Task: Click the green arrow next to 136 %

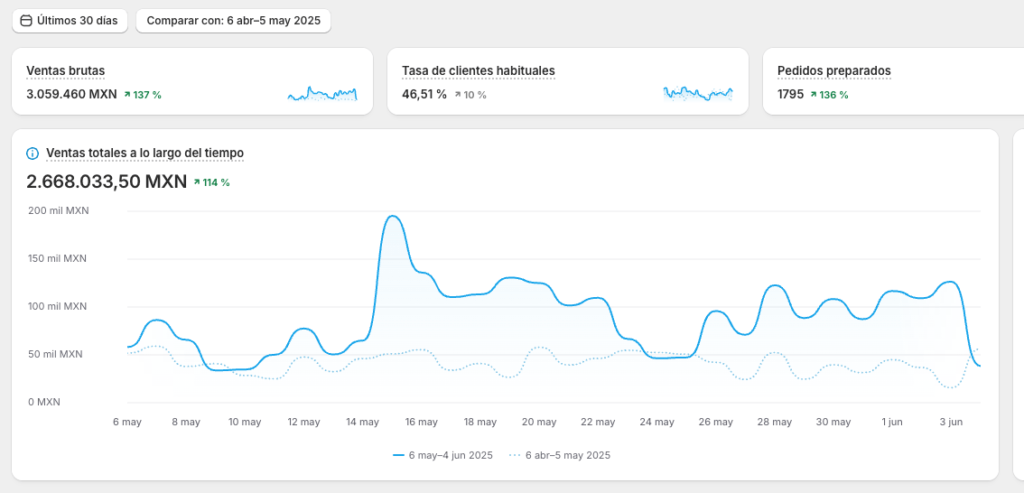Action: [x=814, y=95]
